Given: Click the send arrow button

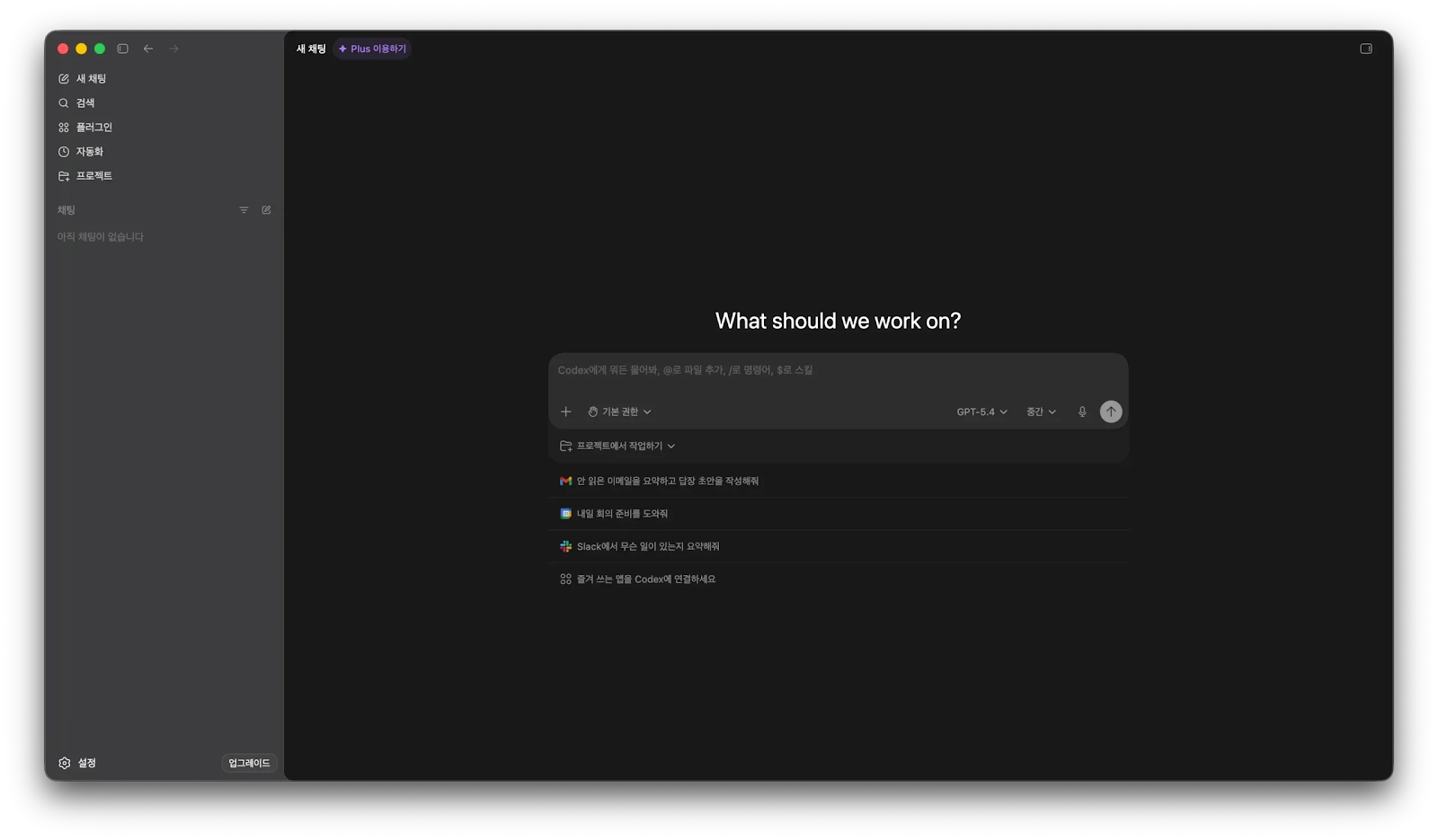Looking at the screenshot, I should pos(1111,411).
